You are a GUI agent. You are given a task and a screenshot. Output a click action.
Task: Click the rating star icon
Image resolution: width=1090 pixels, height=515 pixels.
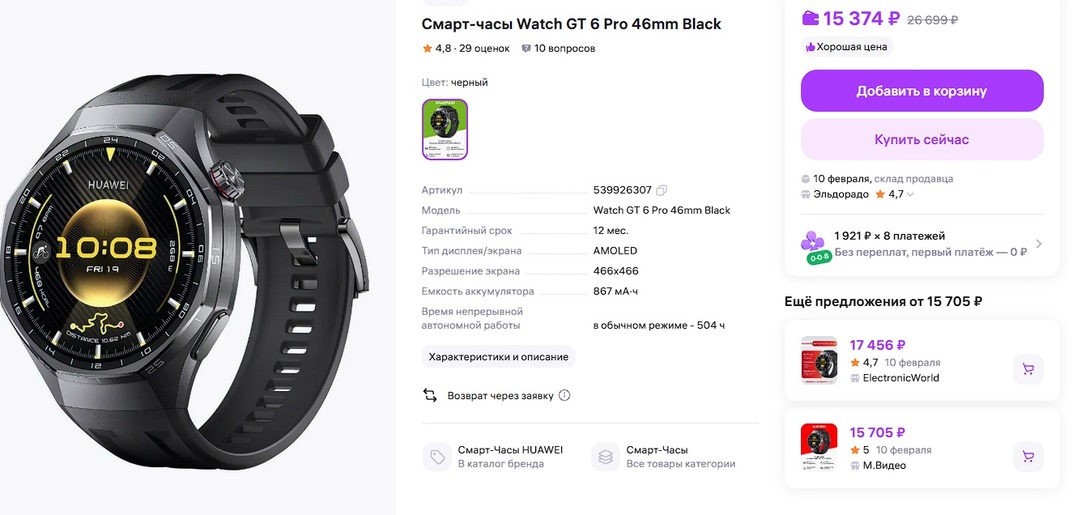pos(427,48)
